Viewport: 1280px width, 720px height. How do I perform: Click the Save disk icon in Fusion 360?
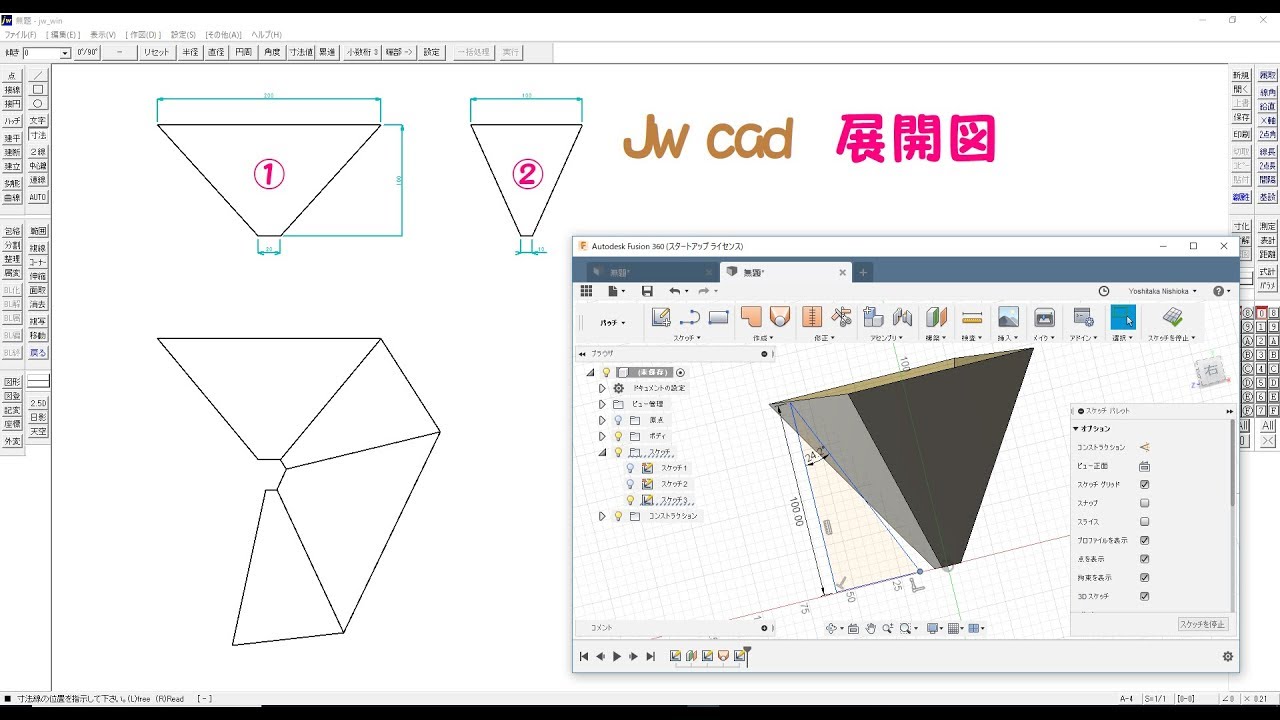(647, 290)
